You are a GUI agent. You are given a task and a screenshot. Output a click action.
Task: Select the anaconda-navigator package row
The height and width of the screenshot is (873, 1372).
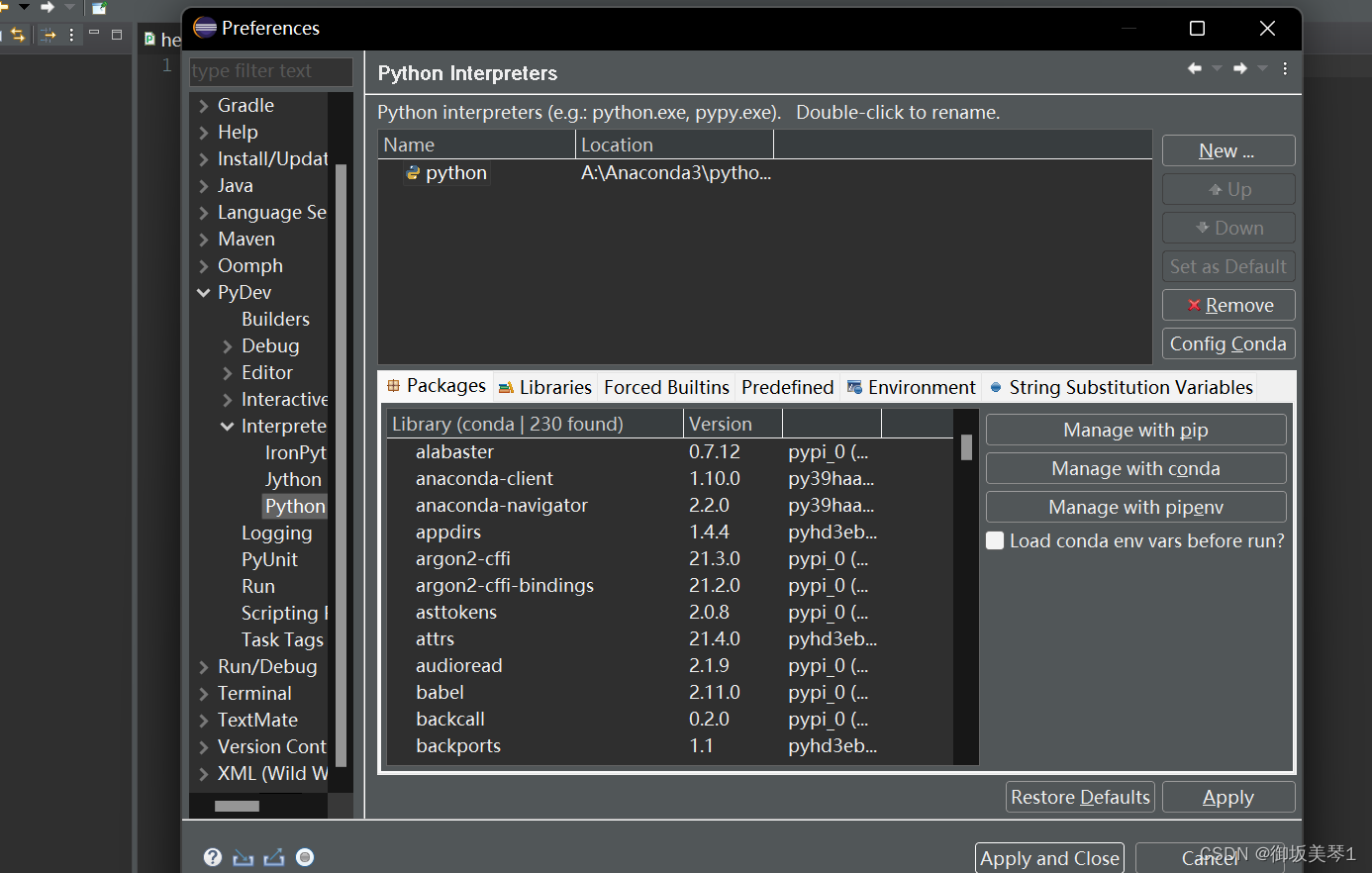click(669, 505)
